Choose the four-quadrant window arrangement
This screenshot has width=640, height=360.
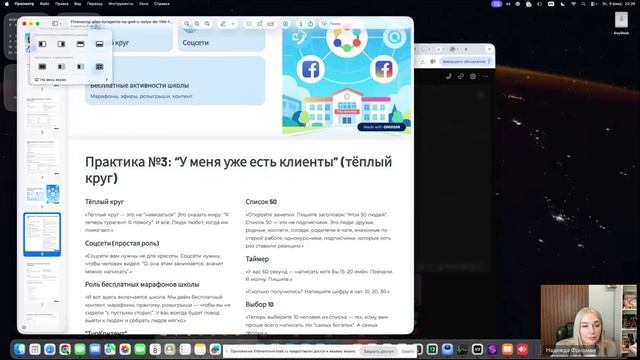[99, 67]
